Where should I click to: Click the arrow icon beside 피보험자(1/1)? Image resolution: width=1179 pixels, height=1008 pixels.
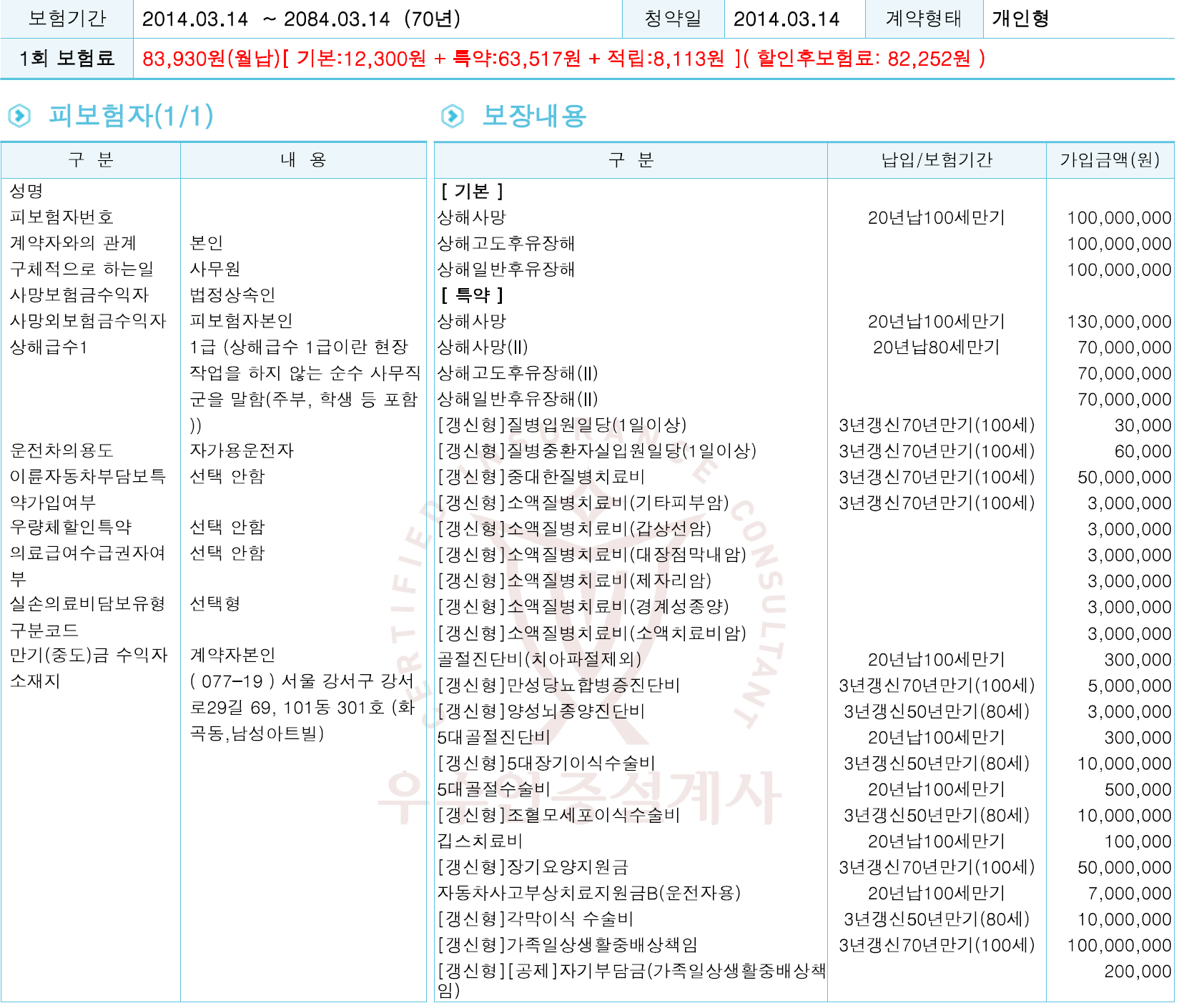[19, 116]
